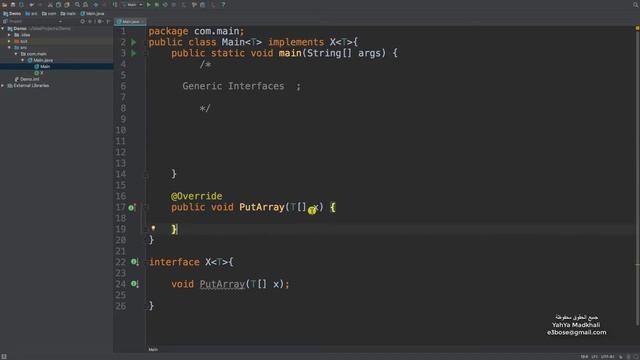640x360 pixels.
Task: Click the Save All toolbar icon
Action: (x=13, y=5)
